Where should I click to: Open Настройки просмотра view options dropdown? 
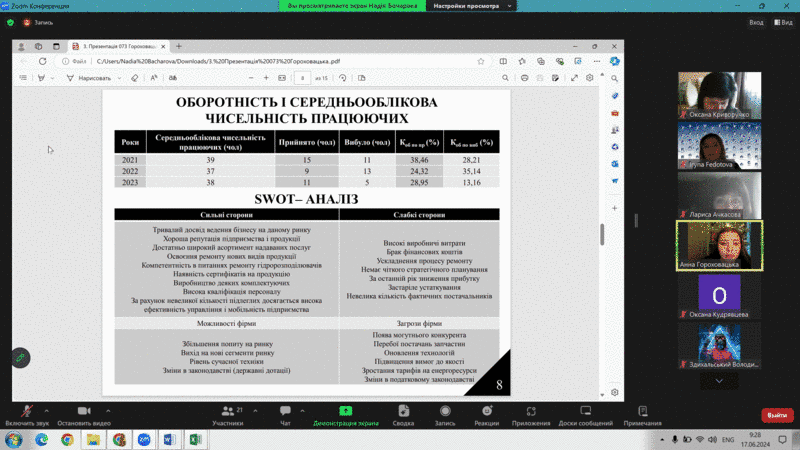click(x=467, y=5)
